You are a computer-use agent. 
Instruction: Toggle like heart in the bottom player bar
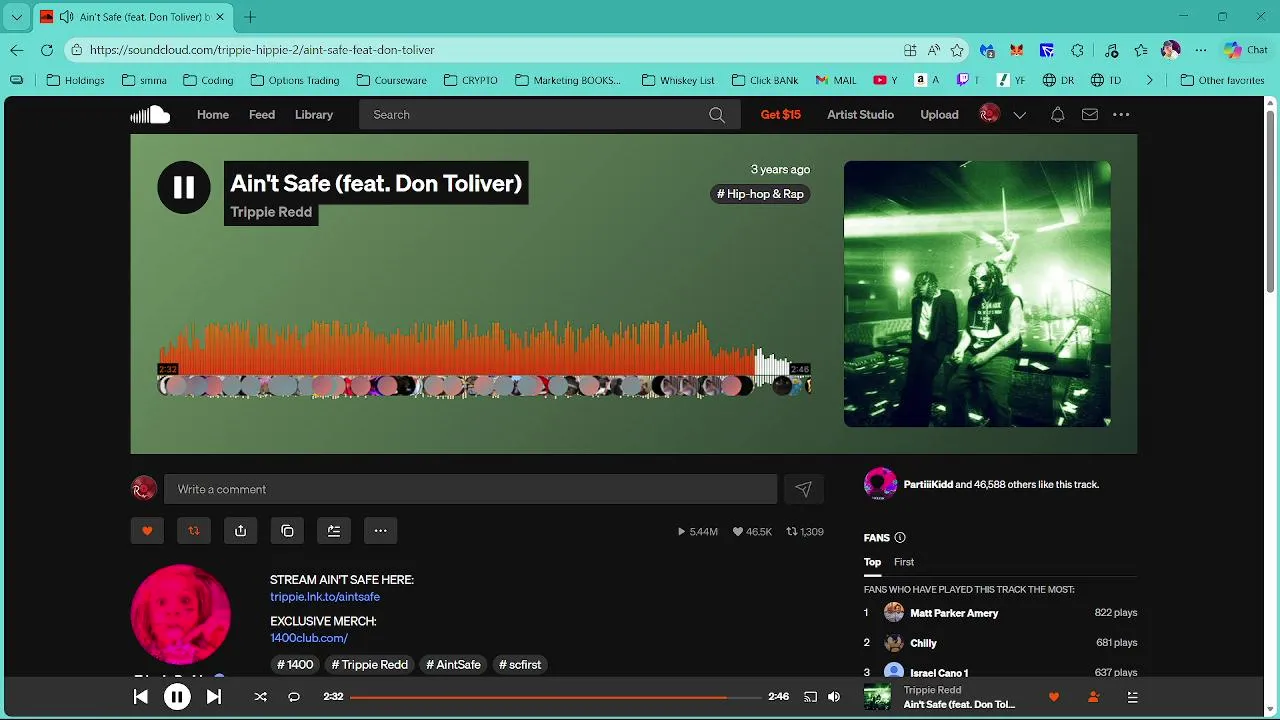point(1053,697)
